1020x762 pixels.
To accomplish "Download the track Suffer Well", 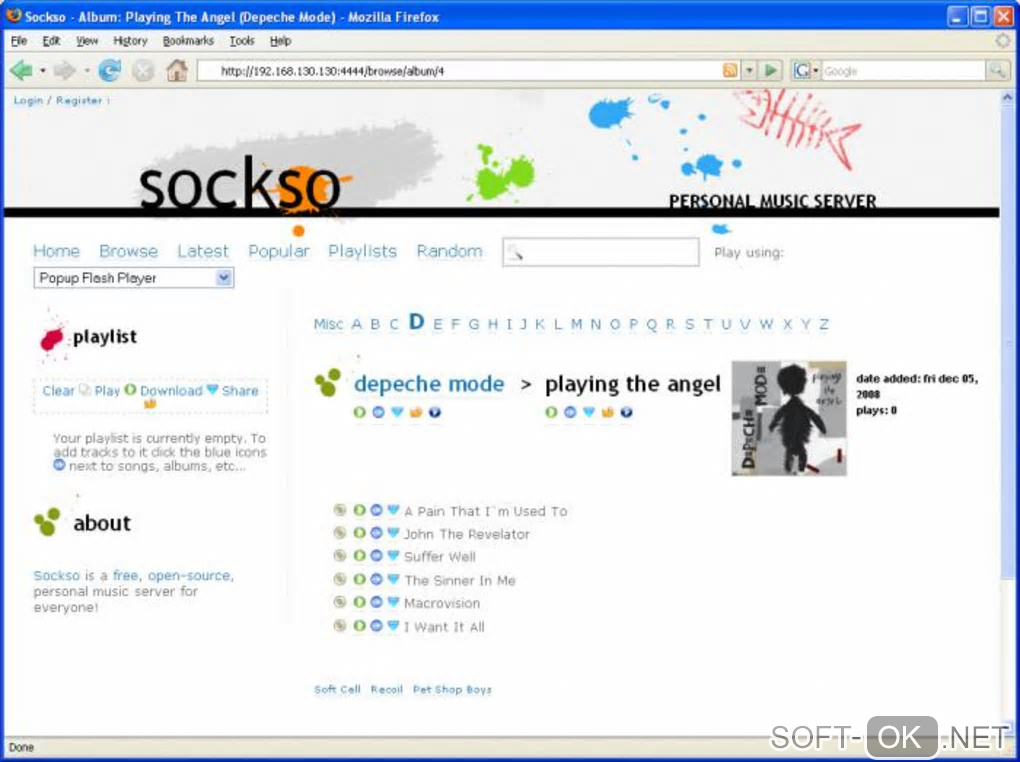I will pyautogui.click(x=393, y=556).
